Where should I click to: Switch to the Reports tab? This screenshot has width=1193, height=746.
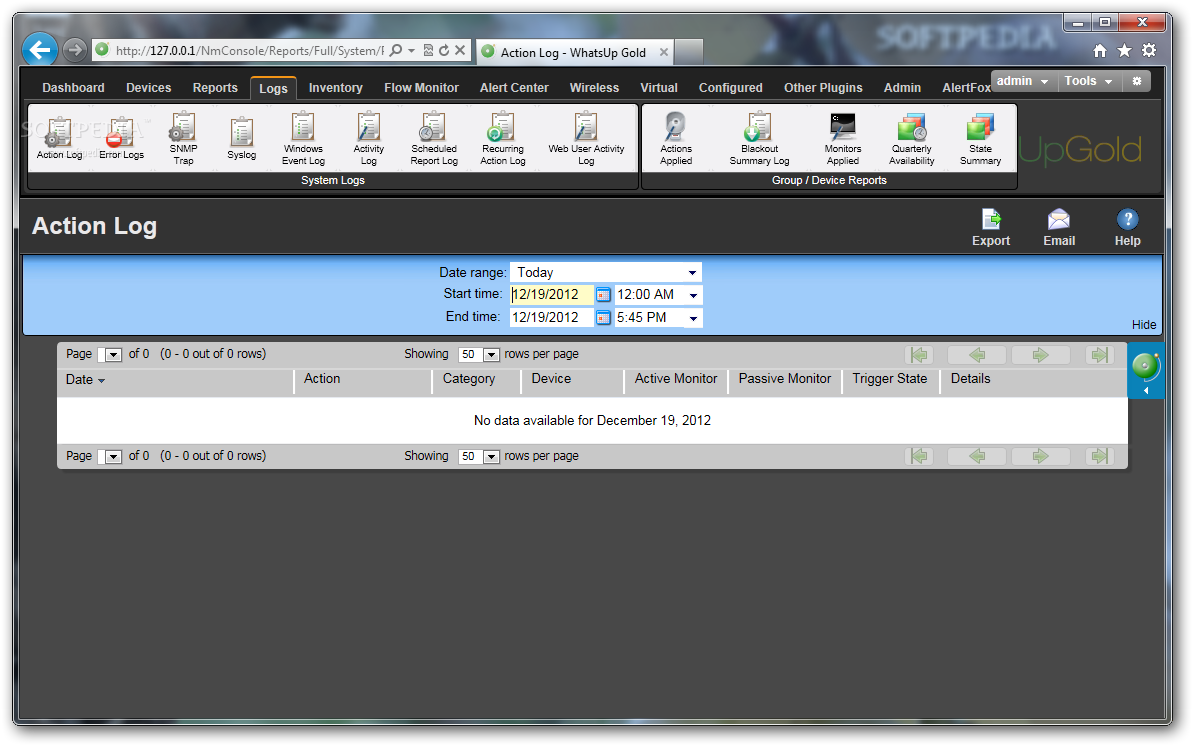click(x=215, y=88)
